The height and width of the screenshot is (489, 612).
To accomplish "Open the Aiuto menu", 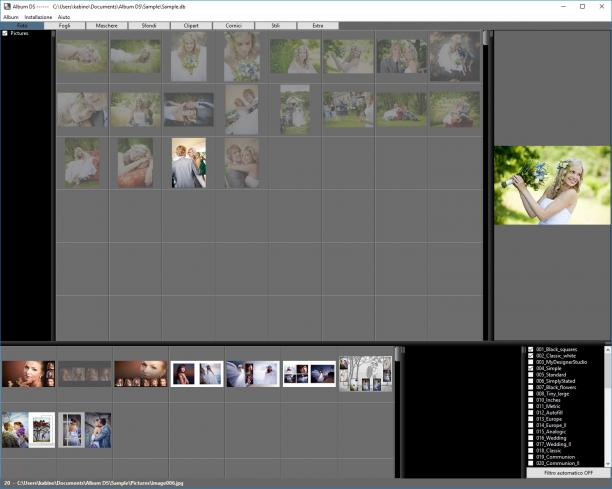I will (64, 17).
